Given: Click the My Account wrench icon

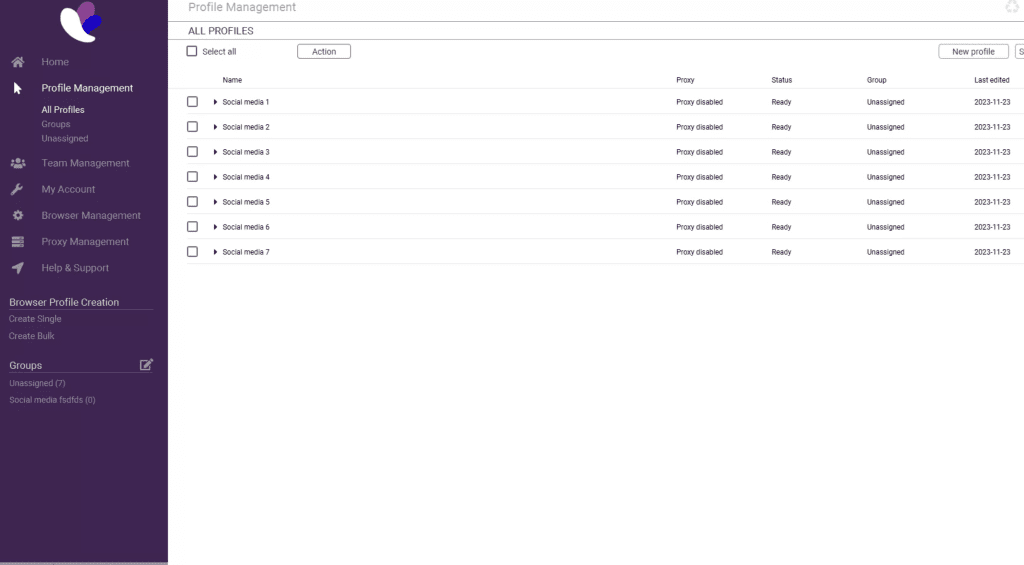Looking at the screenshot, I should 17,189.
